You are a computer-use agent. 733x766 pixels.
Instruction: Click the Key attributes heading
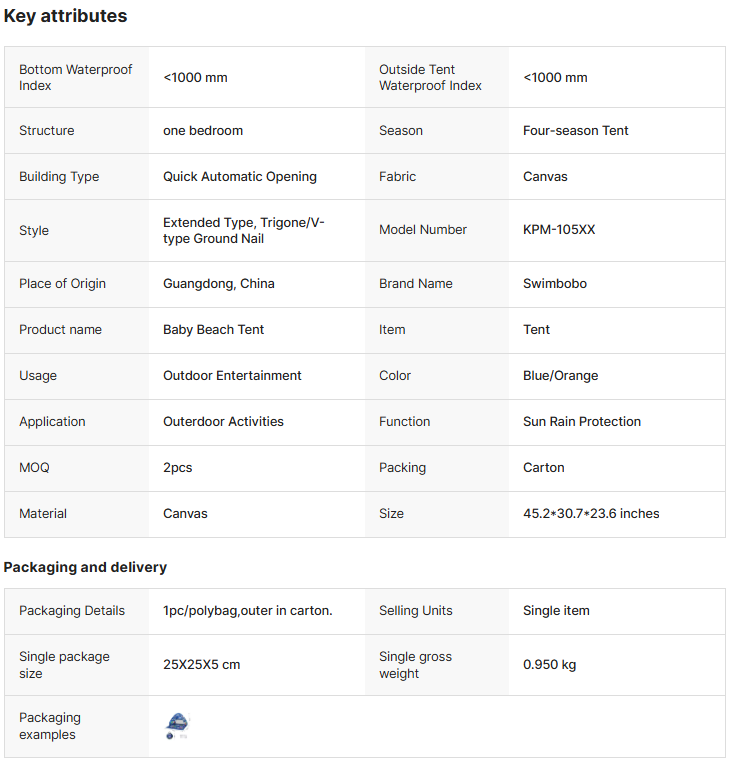(65, 16)
